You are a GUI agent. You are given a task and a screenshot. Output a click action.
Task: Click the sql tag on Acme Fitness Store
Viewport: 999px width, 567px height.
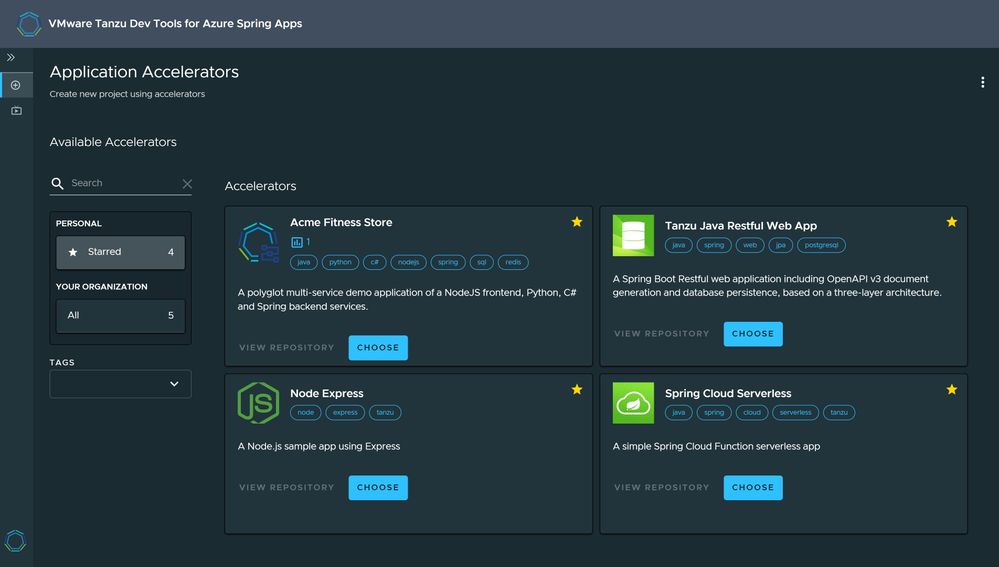pos(482,262)
